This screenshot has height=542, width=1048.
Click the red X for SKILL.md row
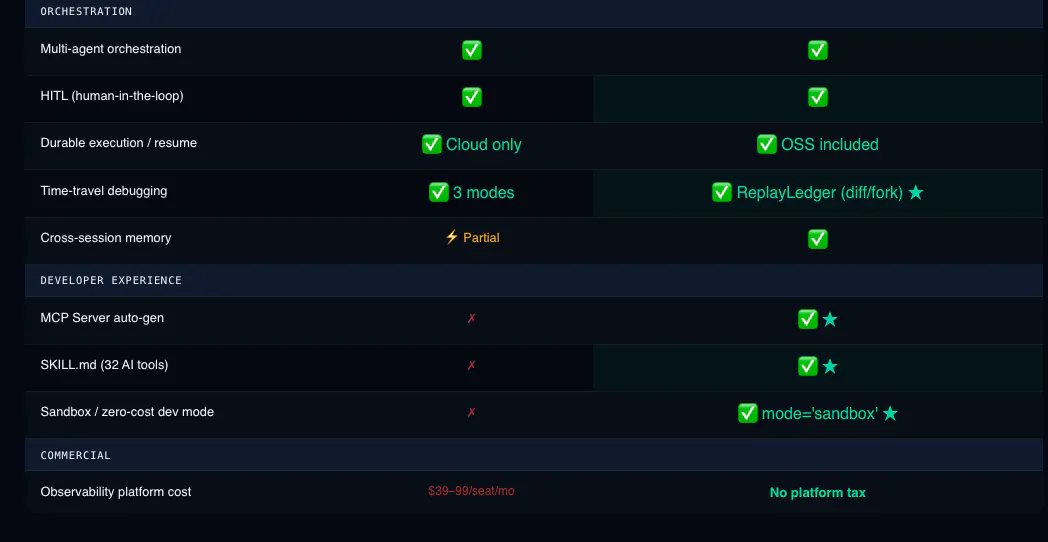471,366
